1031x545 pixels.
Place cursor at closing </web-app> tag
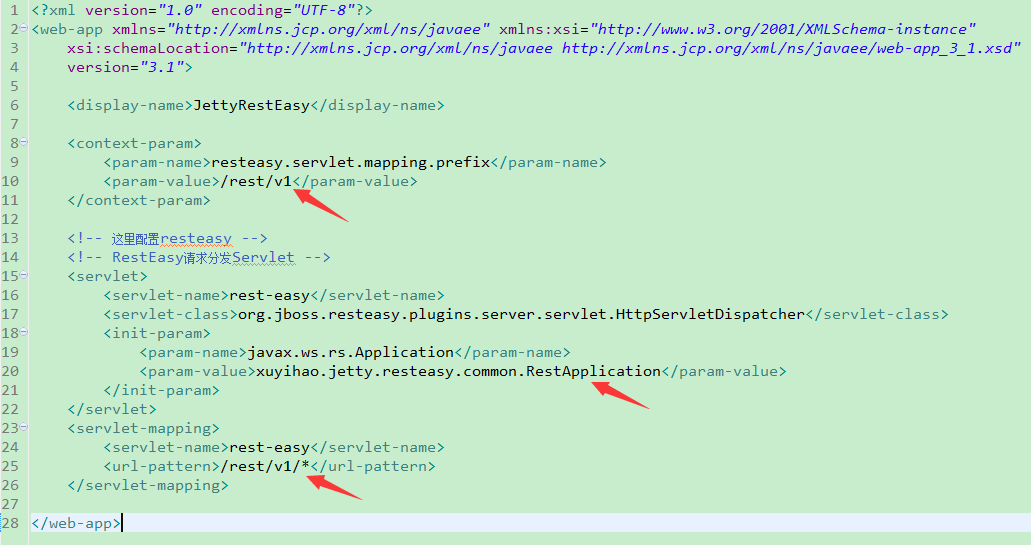(x=76, y=523)
